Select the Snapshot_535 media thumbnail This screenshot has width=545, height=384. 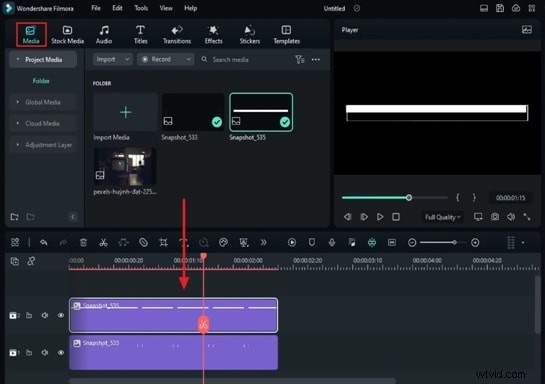pos(261,112)
